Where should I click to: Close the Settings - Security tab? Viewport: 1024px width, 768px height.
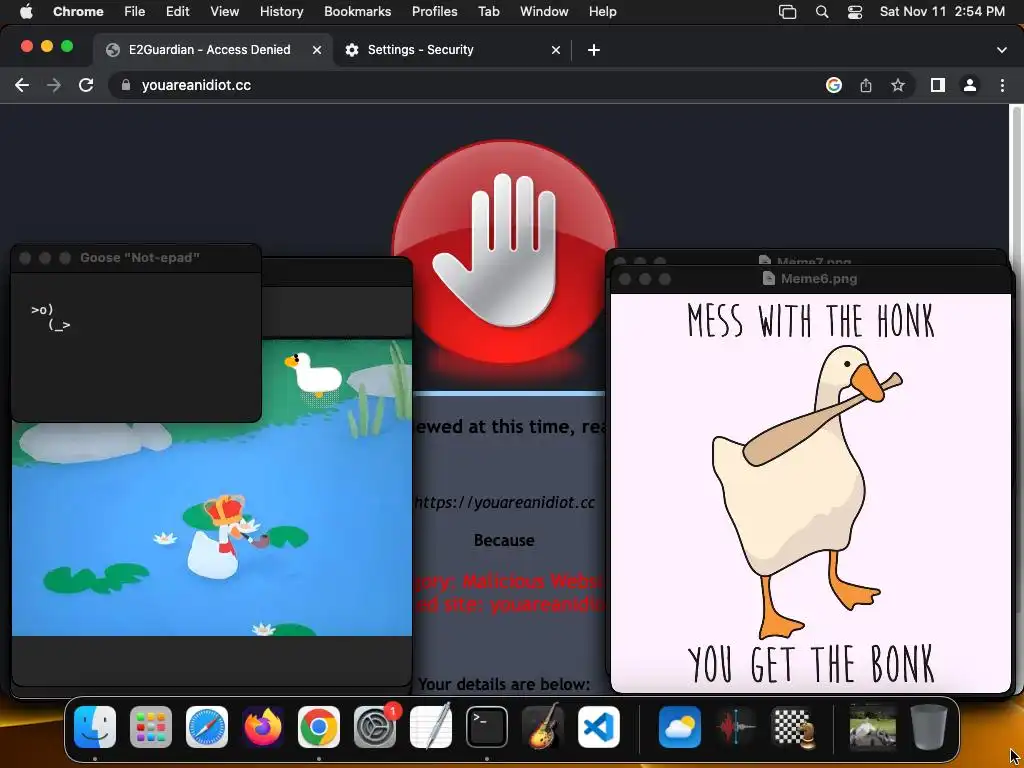pyautogui.click(x=556, y=50)
